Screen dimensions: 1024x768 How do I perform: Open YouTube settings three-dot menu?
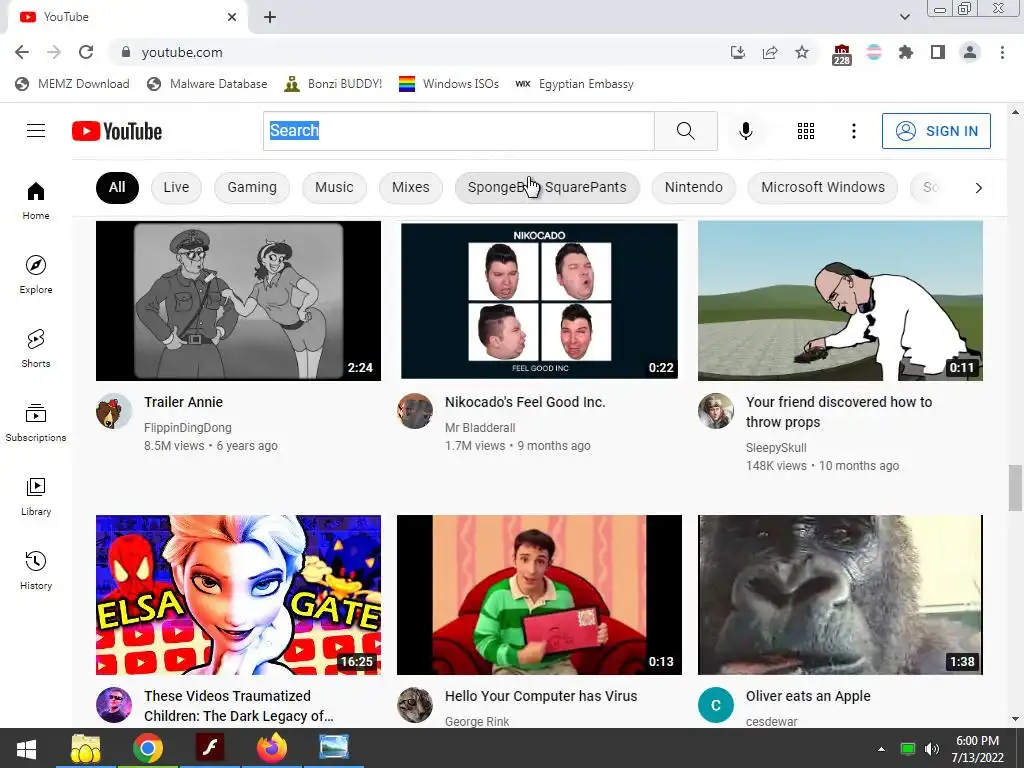[x=854, y=131]
